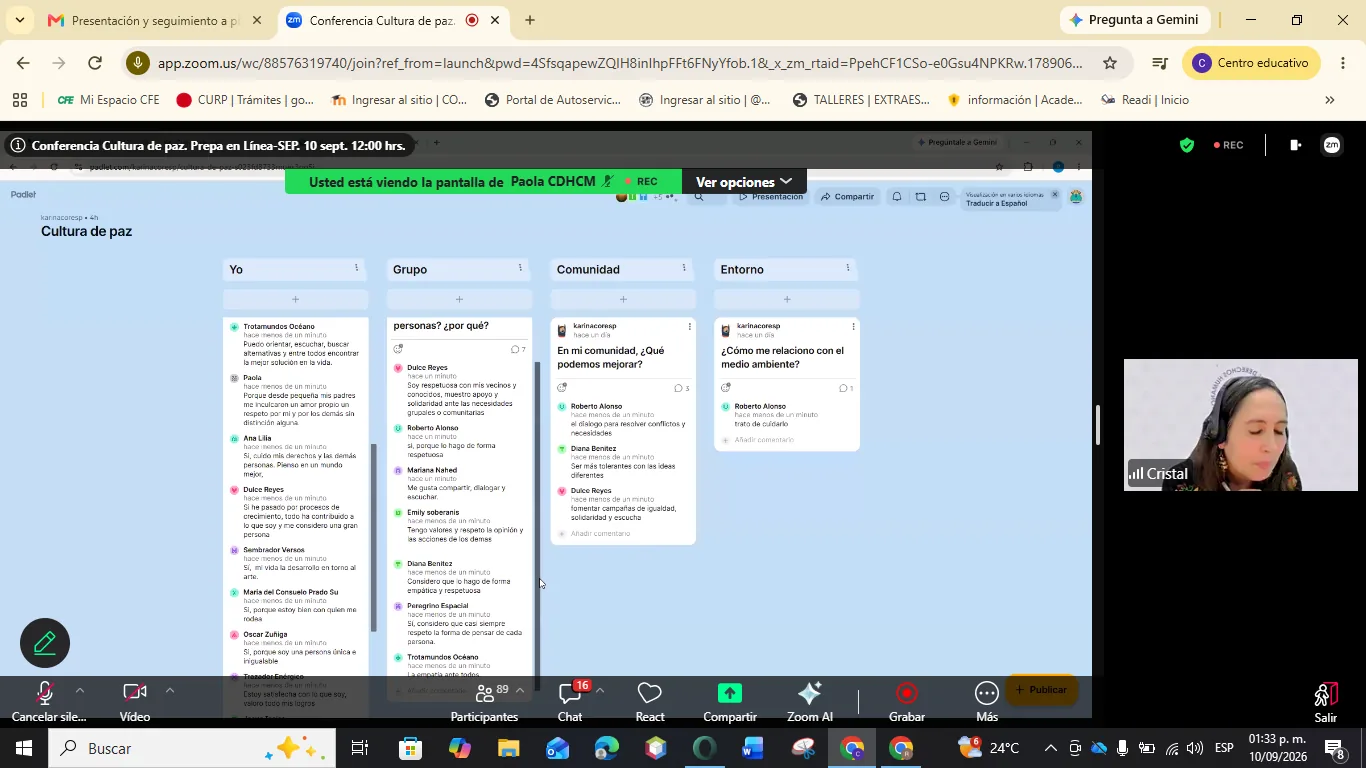Click the annotation pencil circle button
1366x768 pixels.
(45, 643)
